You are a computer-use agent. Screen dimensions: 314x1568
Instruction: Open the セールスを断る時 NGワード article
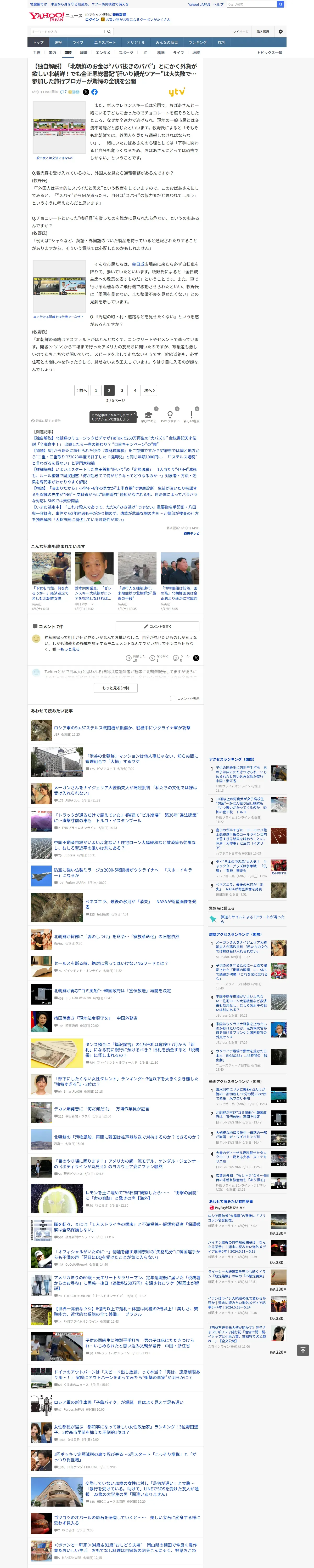point(111,963)
